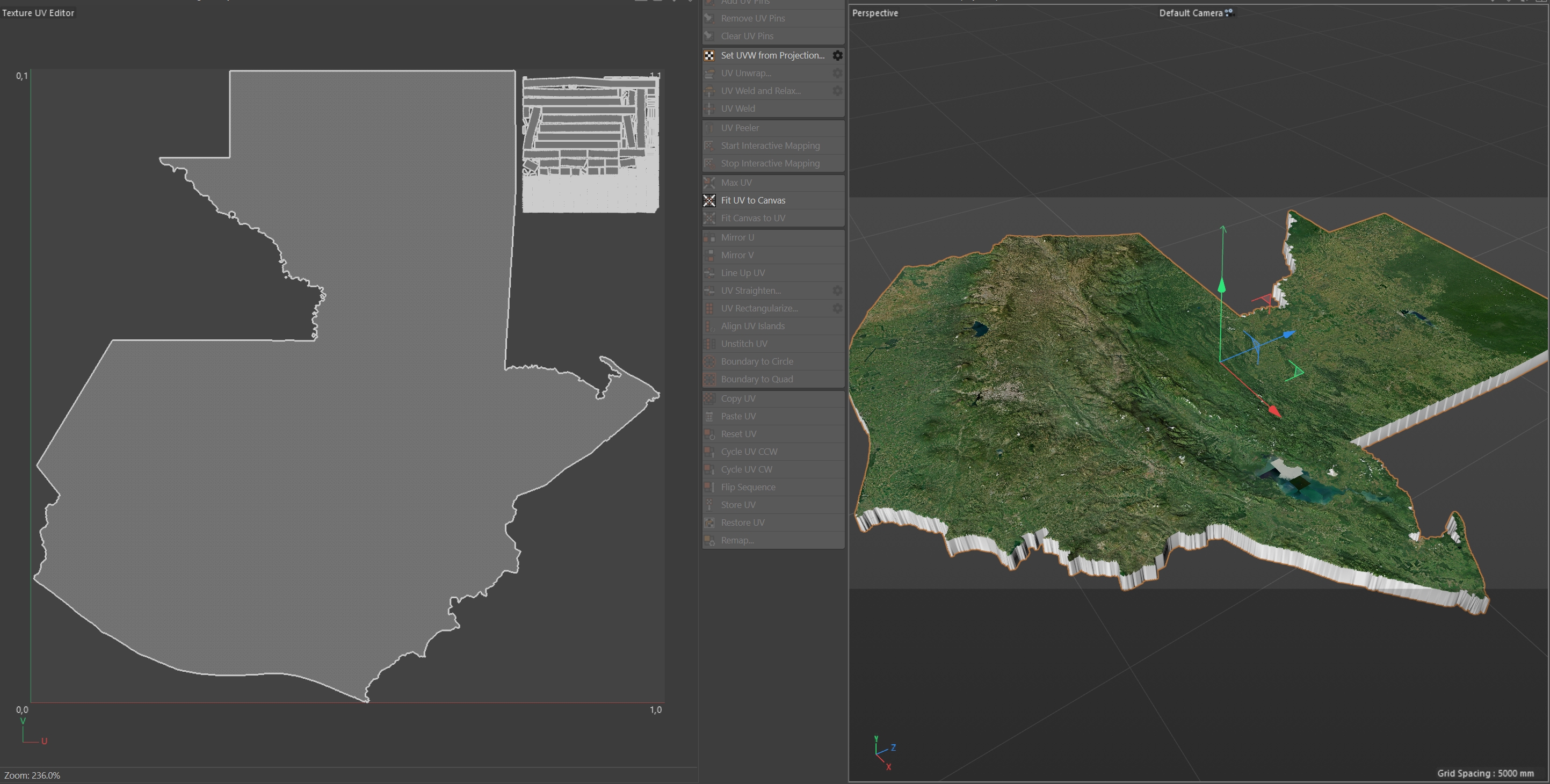1550x784 pixels.
Task: Click Boundary to Quad command
Action: pyautogui.click(x=756, y=380)
